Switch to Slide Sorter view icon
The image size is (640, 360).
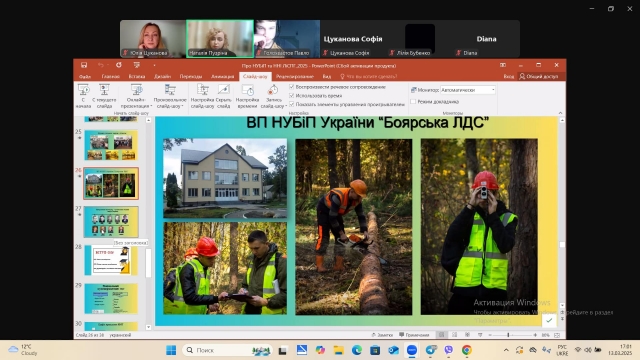pos(454,335)
